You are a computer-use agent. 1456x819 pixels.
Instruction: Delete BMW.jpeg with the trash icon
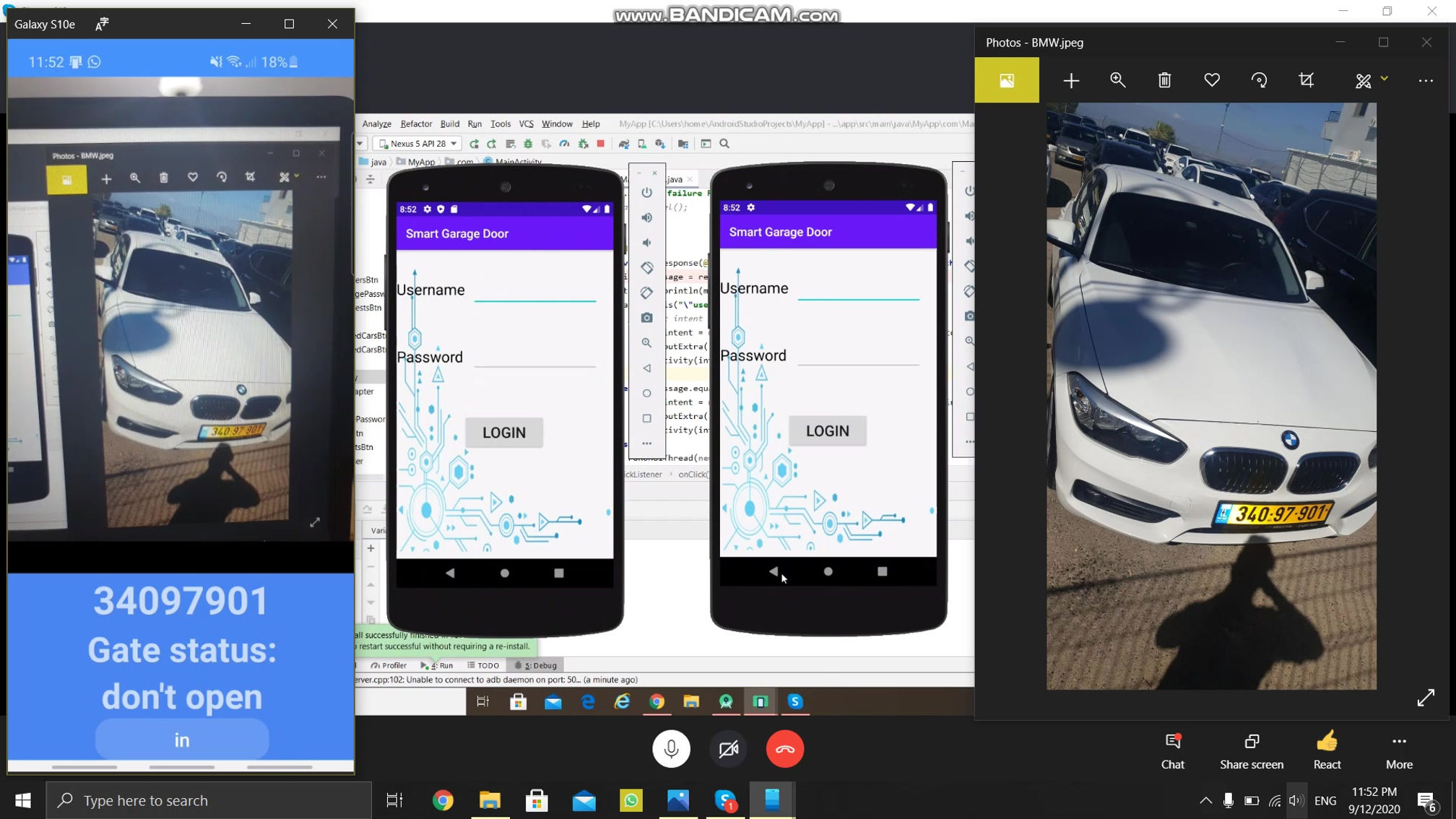tap(1164, 80)
